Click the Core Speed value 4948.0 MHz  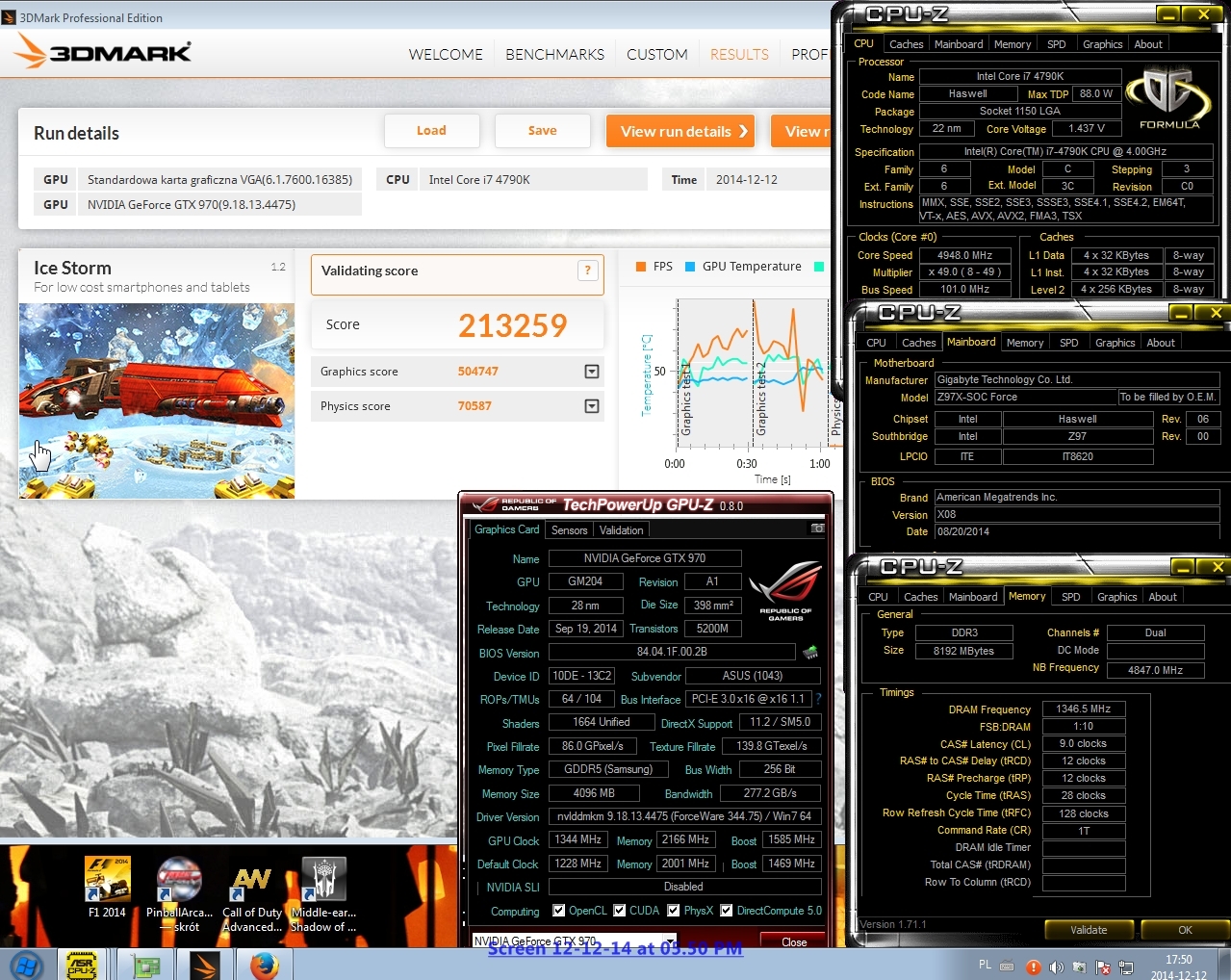pyautogui.click(x=964, y=255)
